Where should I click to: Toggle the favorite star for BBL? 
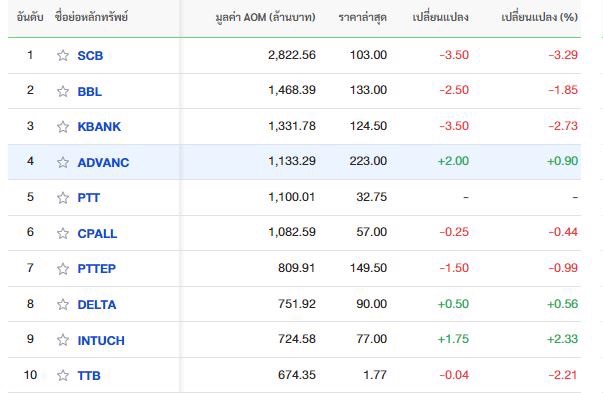(63, 91)
